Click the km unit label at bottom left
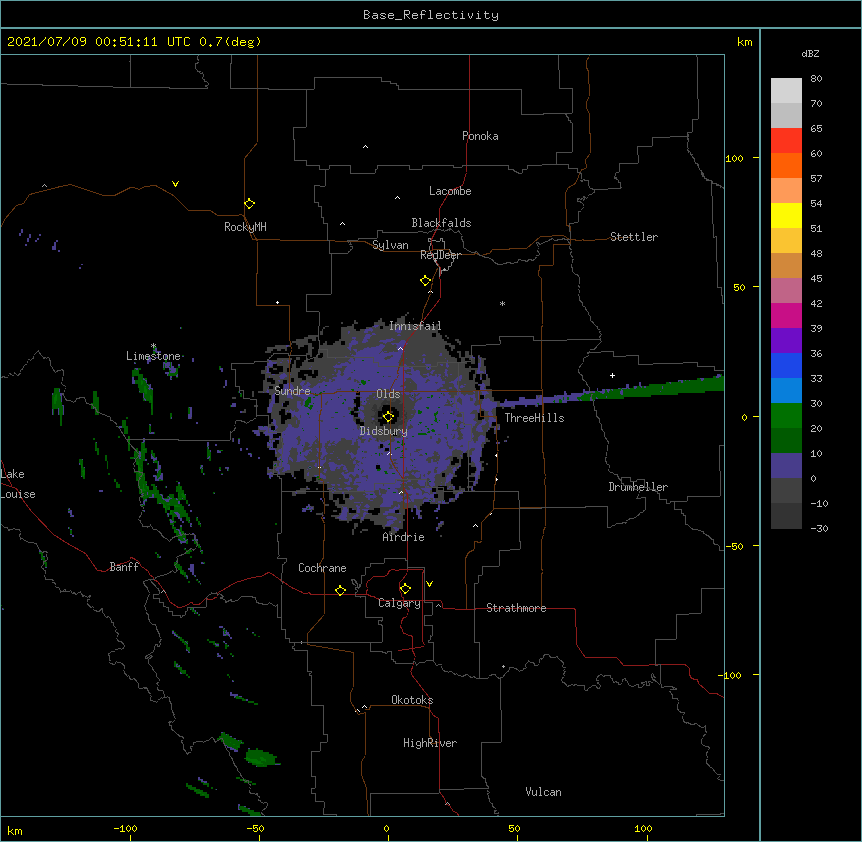Viewport: 862px width, 842px height. click(15, 830)
